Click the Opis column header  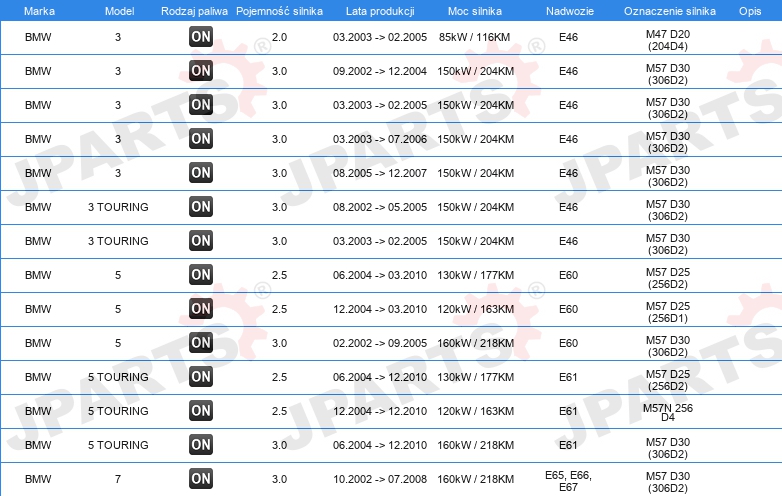click(x=750, y=11)
